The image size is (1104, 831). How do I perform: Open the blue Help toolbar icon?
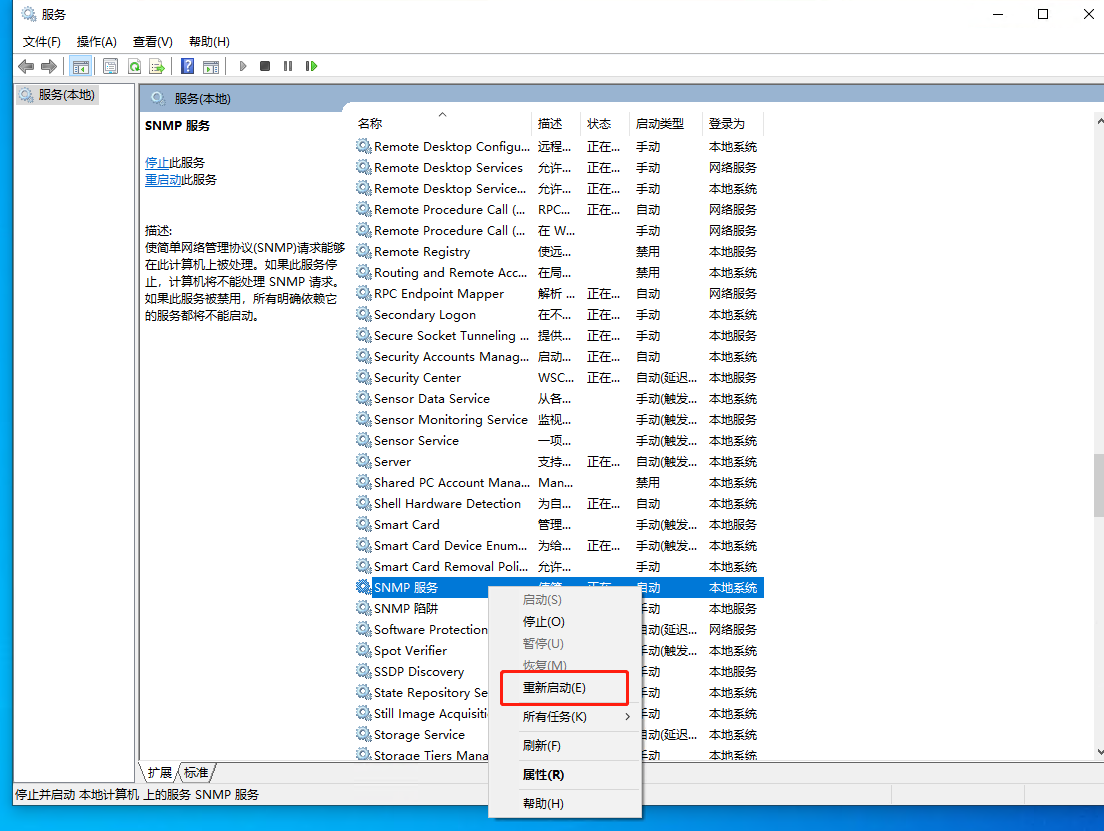click(x=187, y=66)
